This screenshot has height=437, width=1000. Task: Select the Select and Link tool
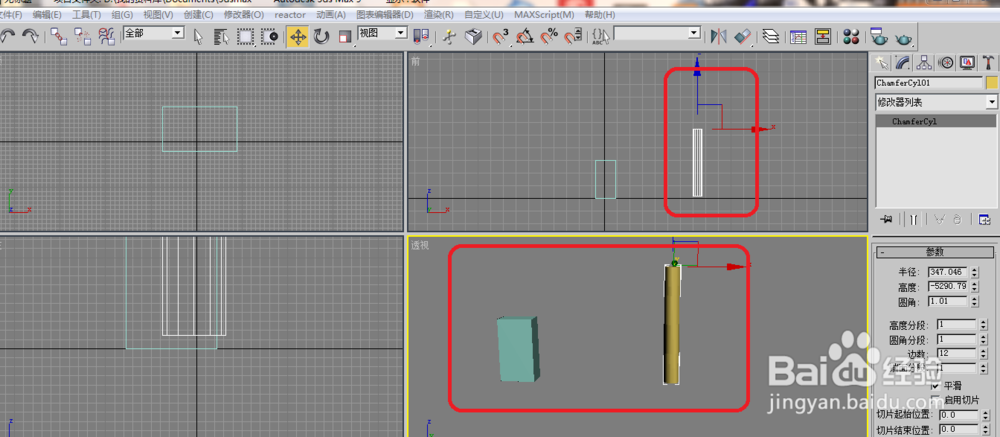(59, 36)
